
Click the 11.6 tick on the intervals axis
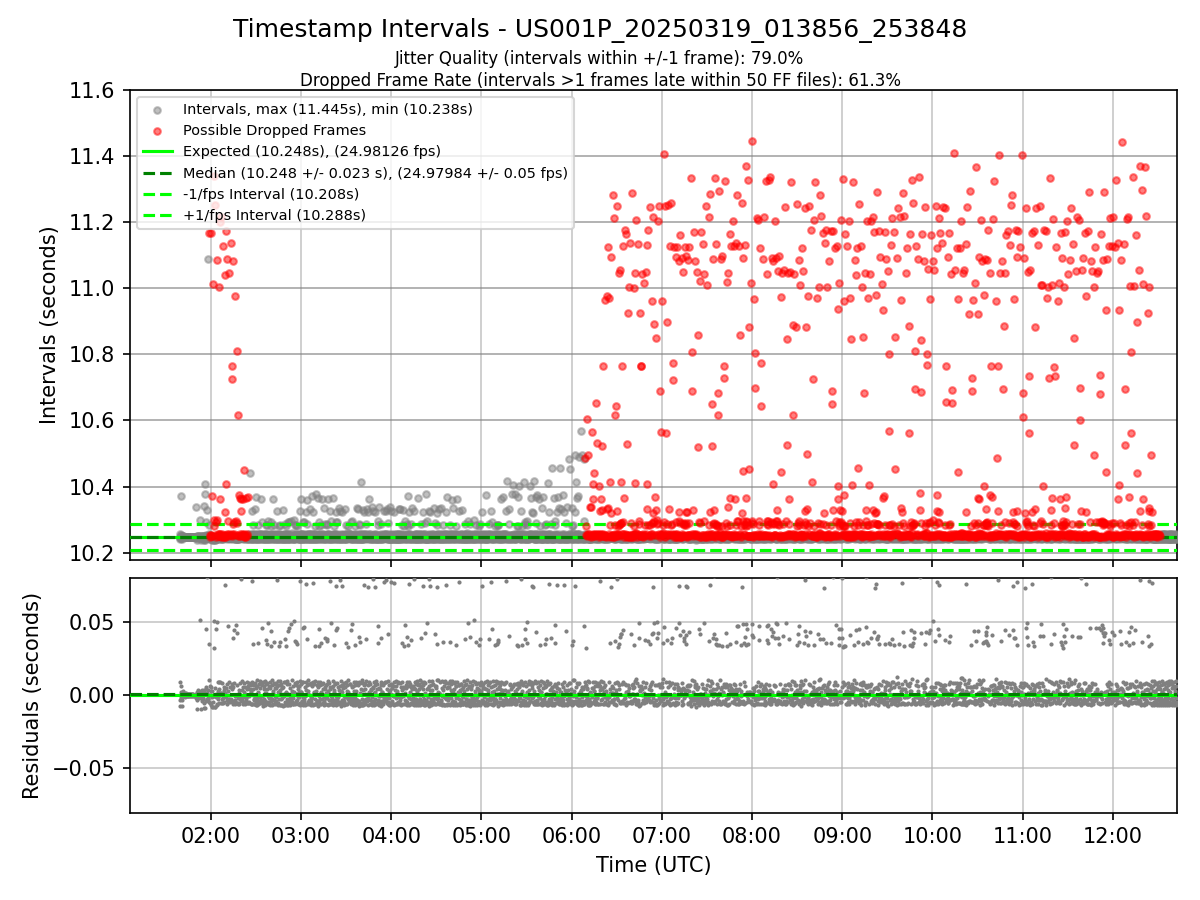(x=93, y=90)
